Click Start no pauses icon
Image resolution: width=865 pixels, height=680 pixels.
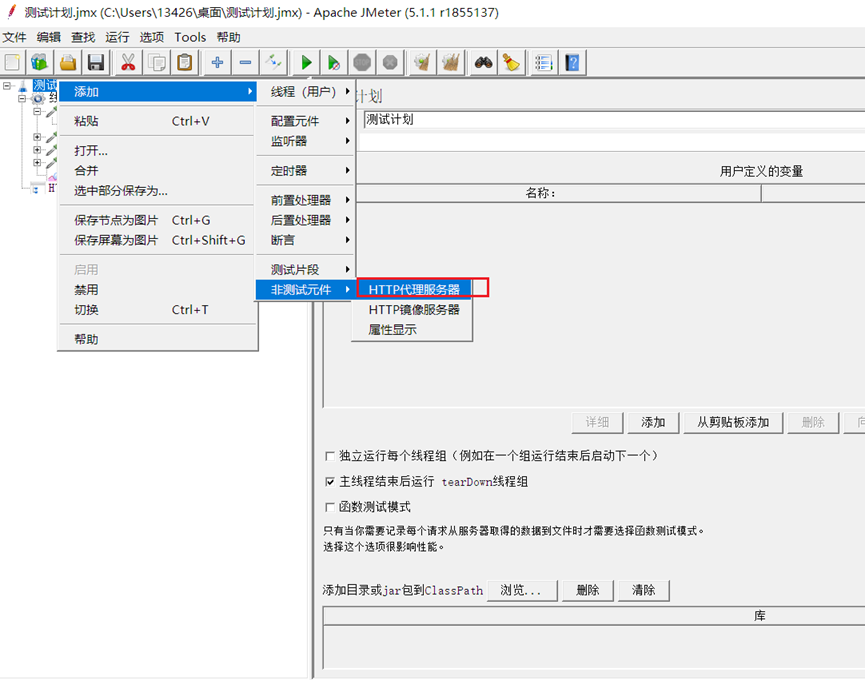tap(334, 62)
